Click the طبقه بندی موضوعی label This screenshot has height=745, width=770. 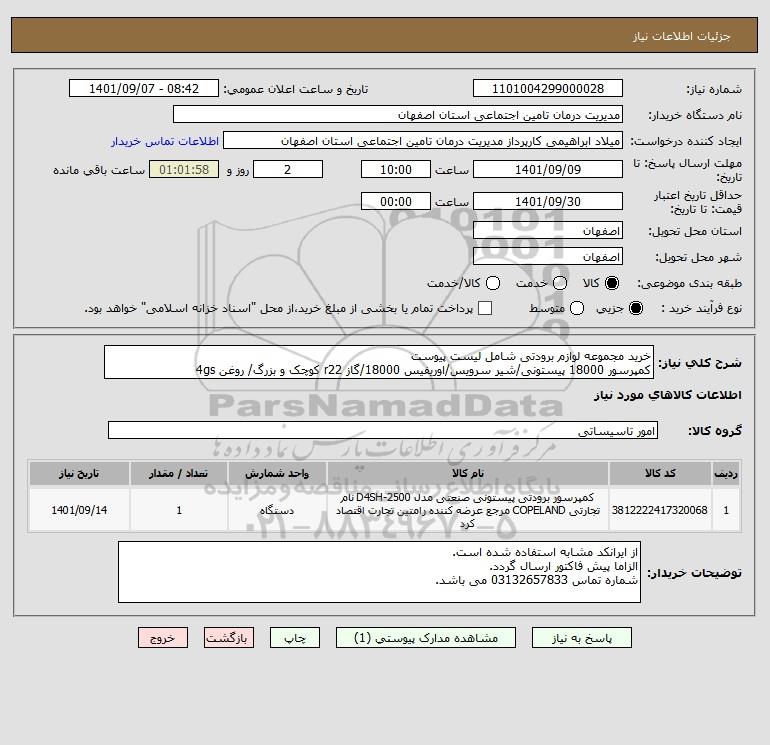[x=689, y=283]
